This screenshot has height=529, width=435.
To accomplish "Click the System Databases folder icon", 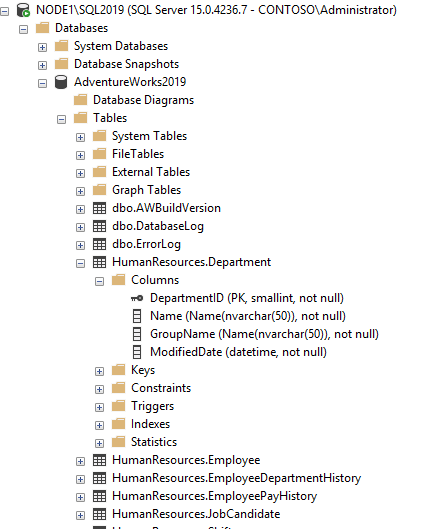I will tap(61, 46).
